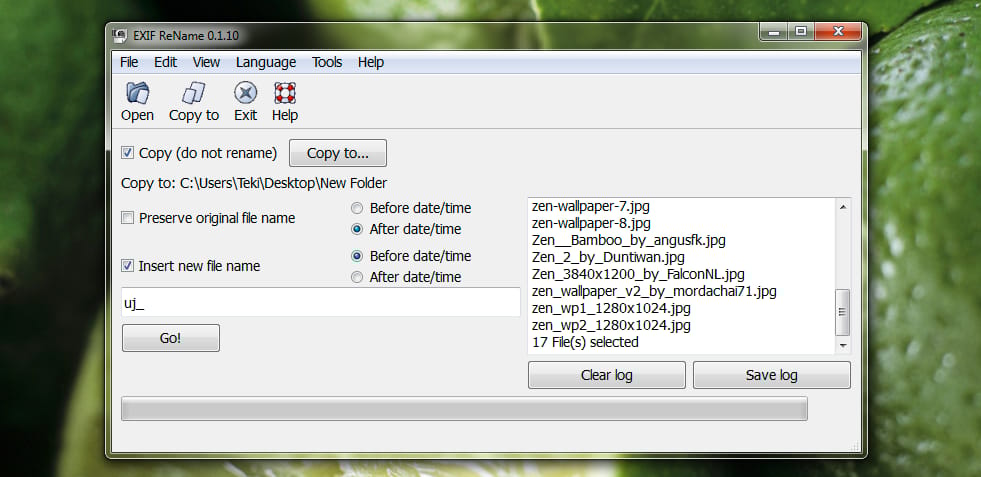Click Zen__Bamboo_by_angusfk.jpg log entry
The height and width of the screenshot is (477, 981).
[x=629, y=240]
